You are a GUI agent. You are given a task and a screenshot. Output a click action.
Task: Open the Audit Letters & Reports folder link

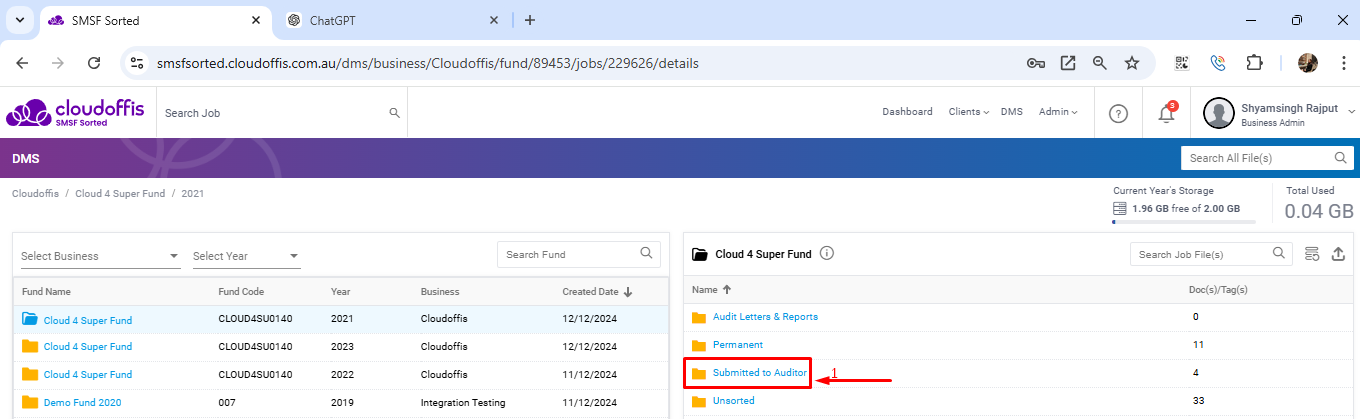tap(765, 317)
